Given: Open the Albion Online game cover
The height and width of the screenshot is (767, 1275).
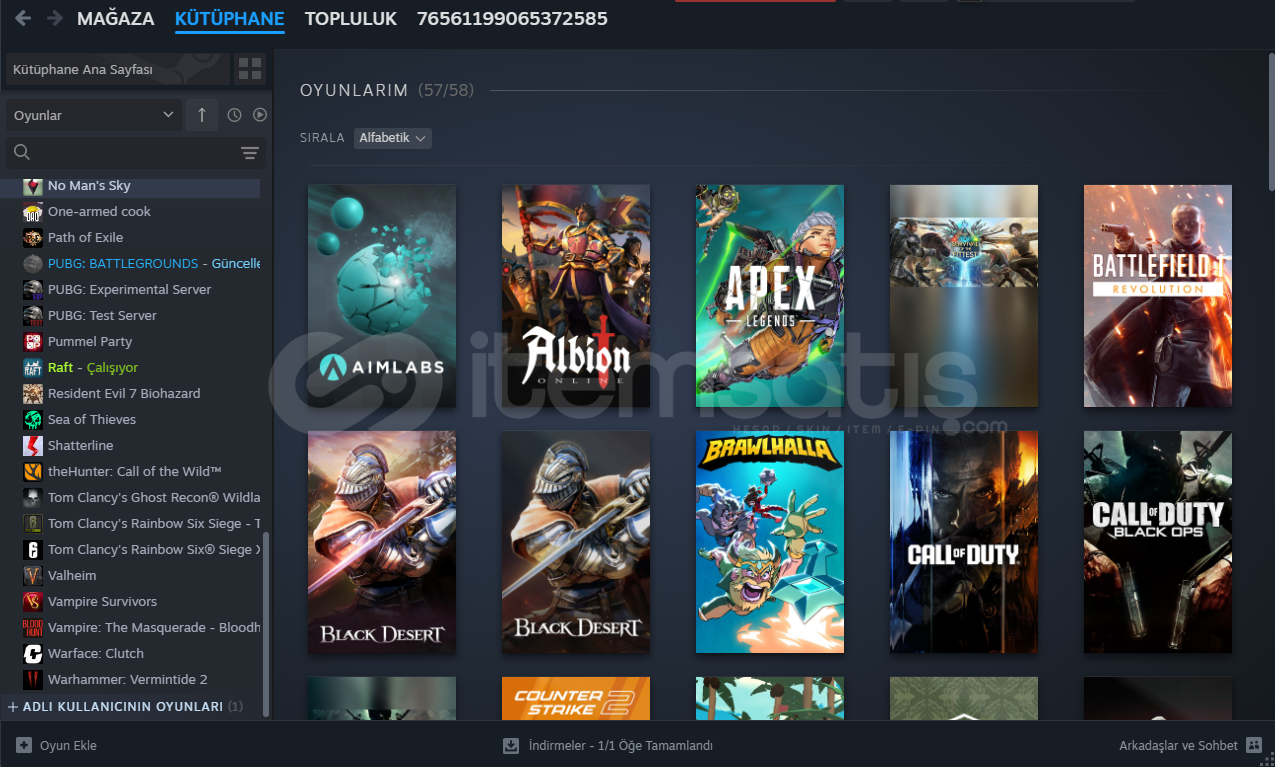Looking at the screenshot, I should click(576, 296).
